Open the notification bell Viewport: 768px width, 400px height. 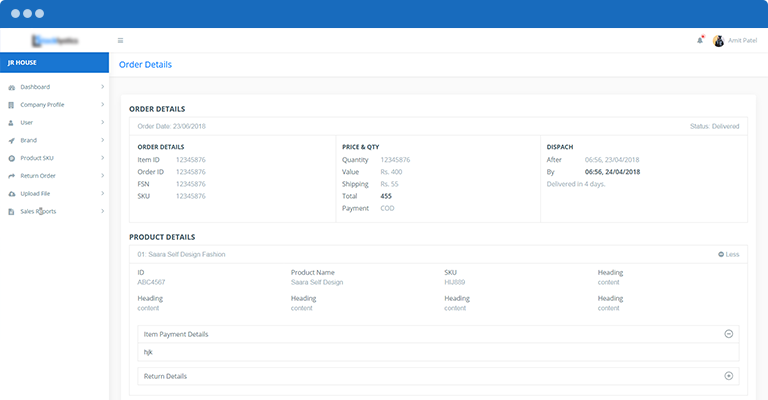(x=700, y=40)
